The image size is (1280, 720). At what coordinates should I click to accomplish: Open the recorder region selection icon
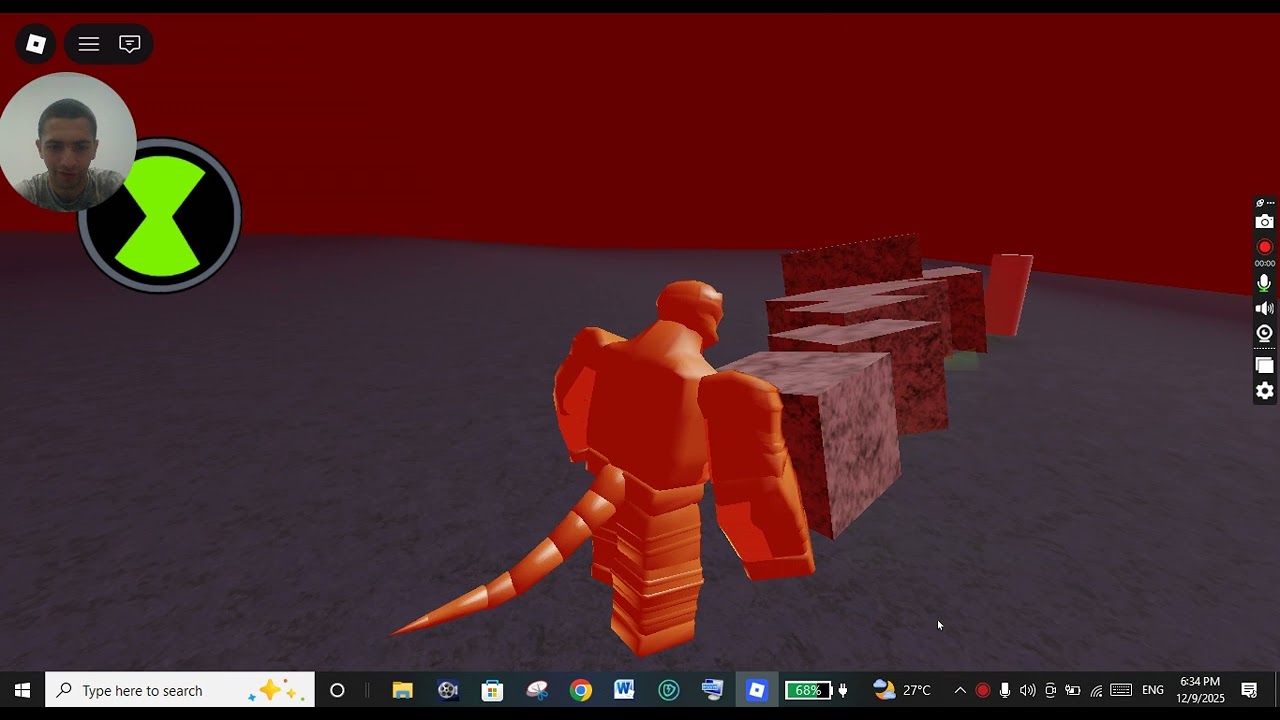1265,366
